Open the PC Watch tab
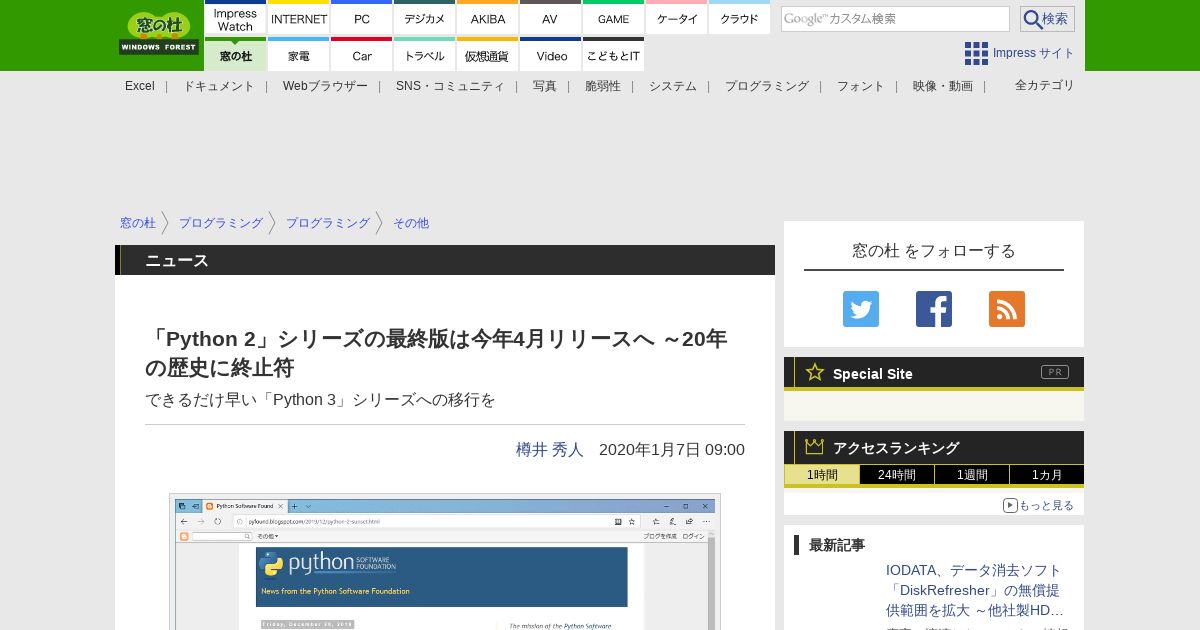Image resolution: width=1200 pixels, height=630 pixels. [x=362, y=18]
